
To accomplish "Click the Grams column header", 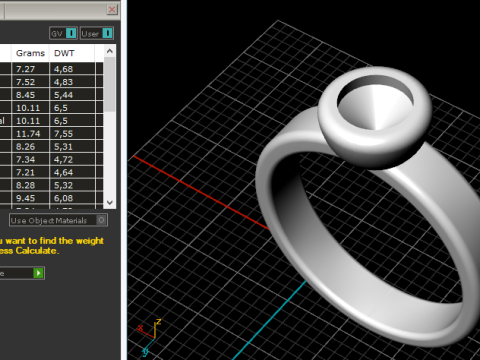I will click(x=30, y=53).
